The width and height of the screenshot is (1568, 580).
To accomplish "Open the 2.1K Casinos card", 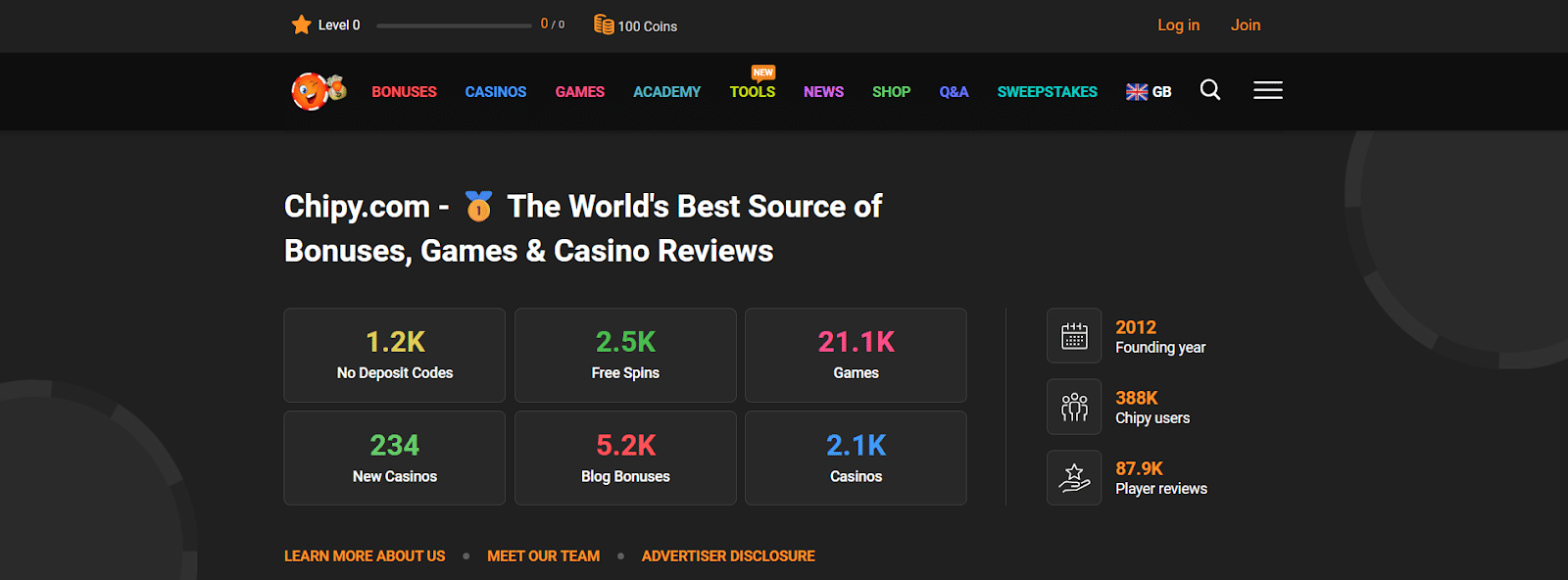I will pos(856,459).
